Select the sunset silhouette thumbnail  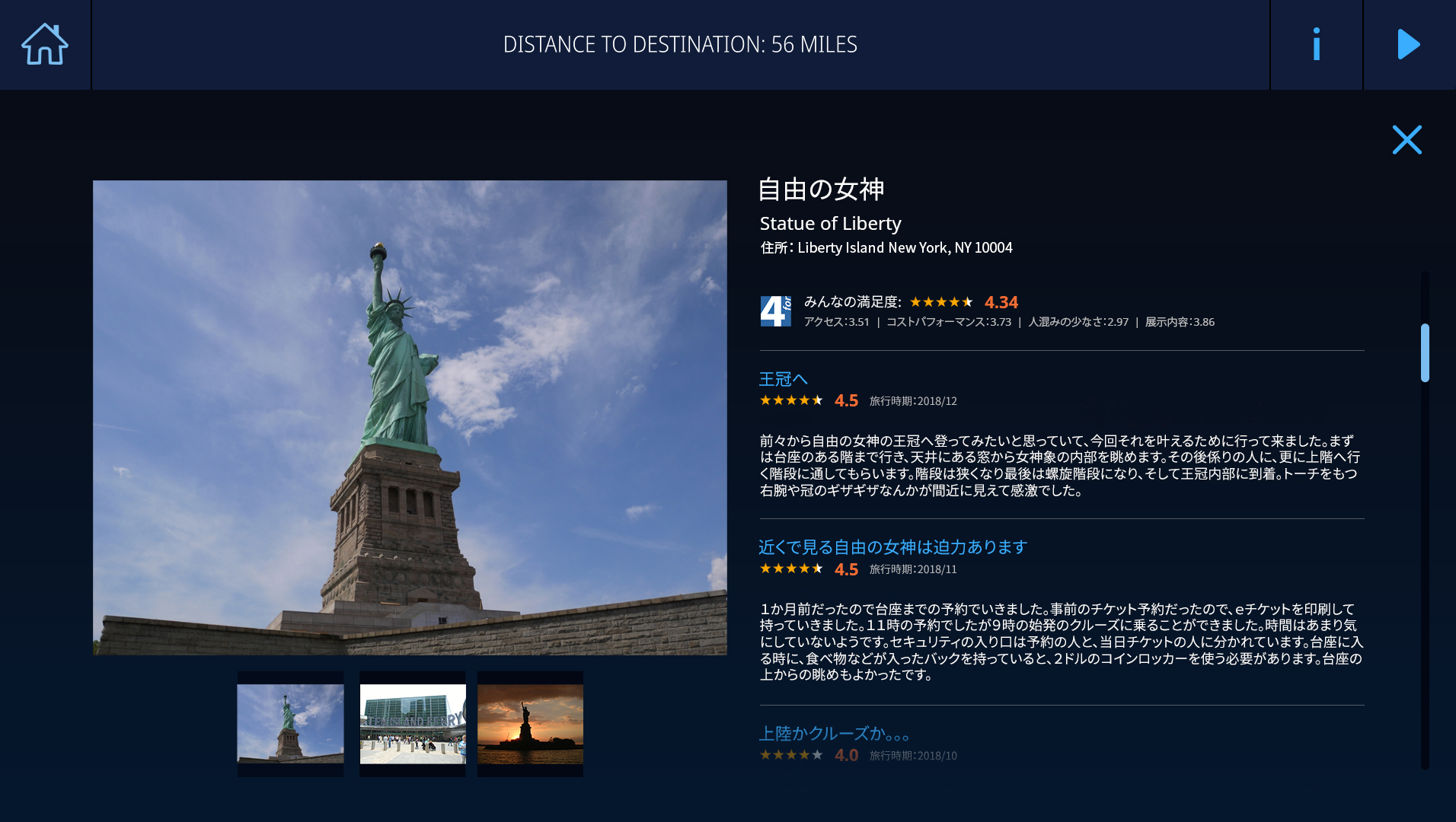(530, 724)
